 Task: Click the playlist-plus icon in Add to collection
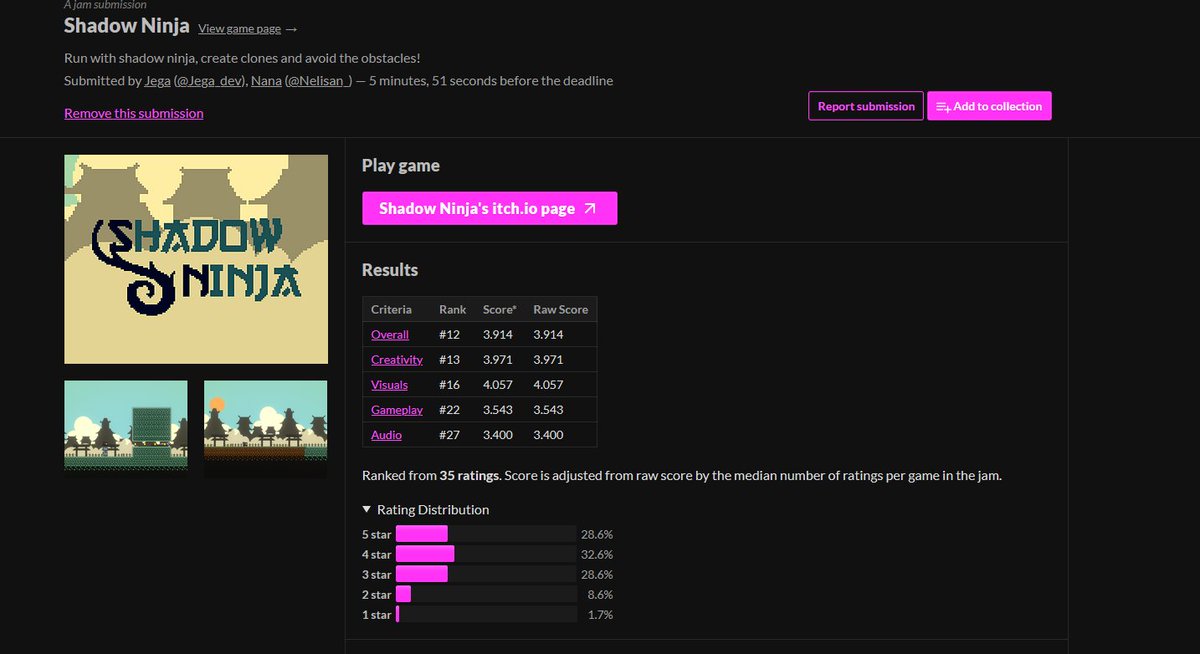pos(943,106)
